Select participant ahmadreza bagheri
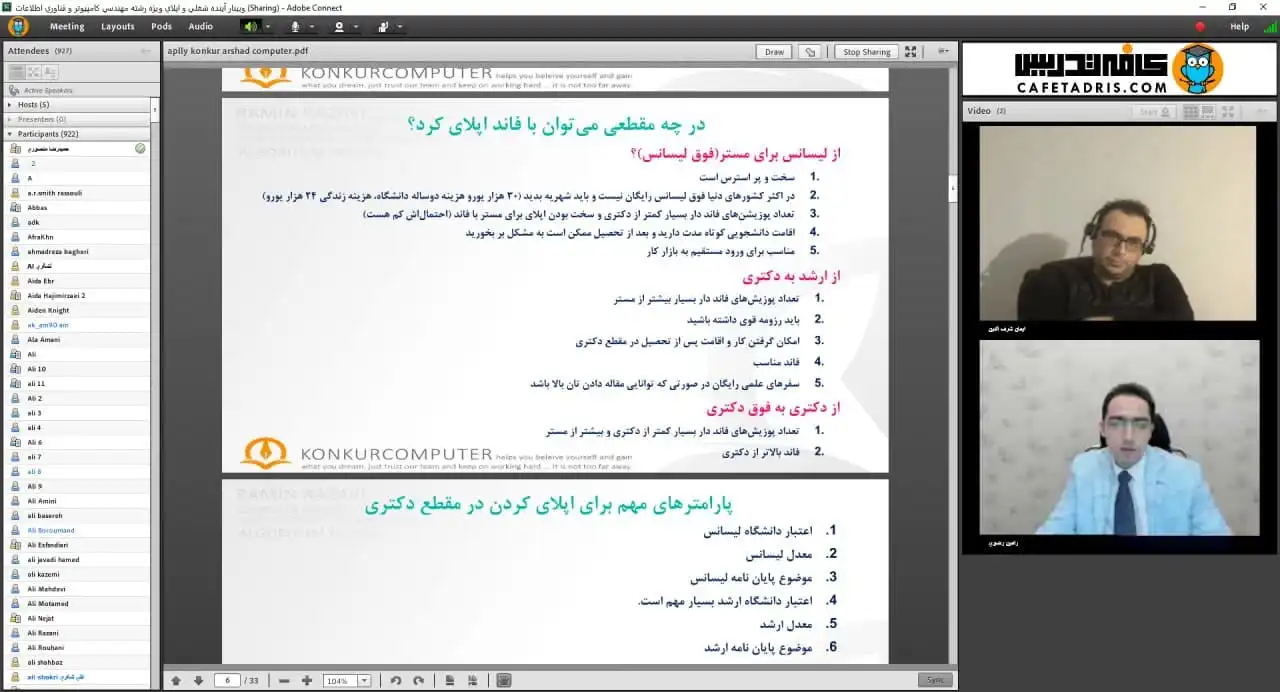The height and width of the screenshot is (692, 1280). [76, 251]
